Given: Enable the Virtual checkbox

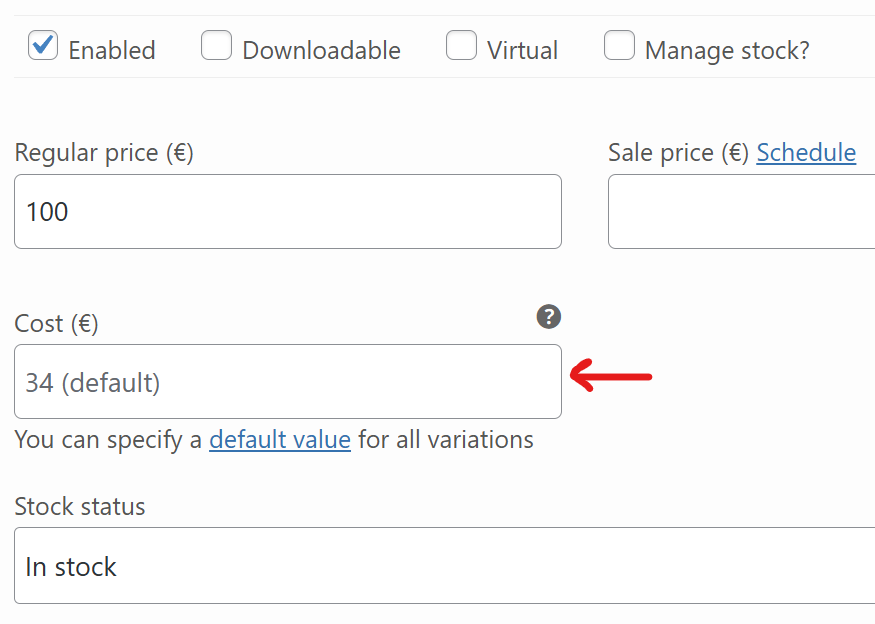Looking at the screenshot, I should [x=461, y=45].
